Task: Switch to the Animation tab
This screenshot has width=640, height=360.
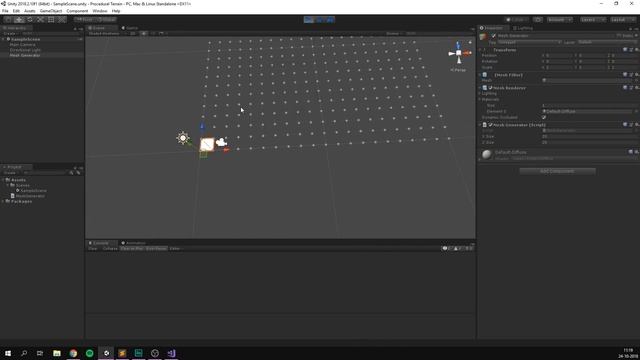Action: coord(133,243)
